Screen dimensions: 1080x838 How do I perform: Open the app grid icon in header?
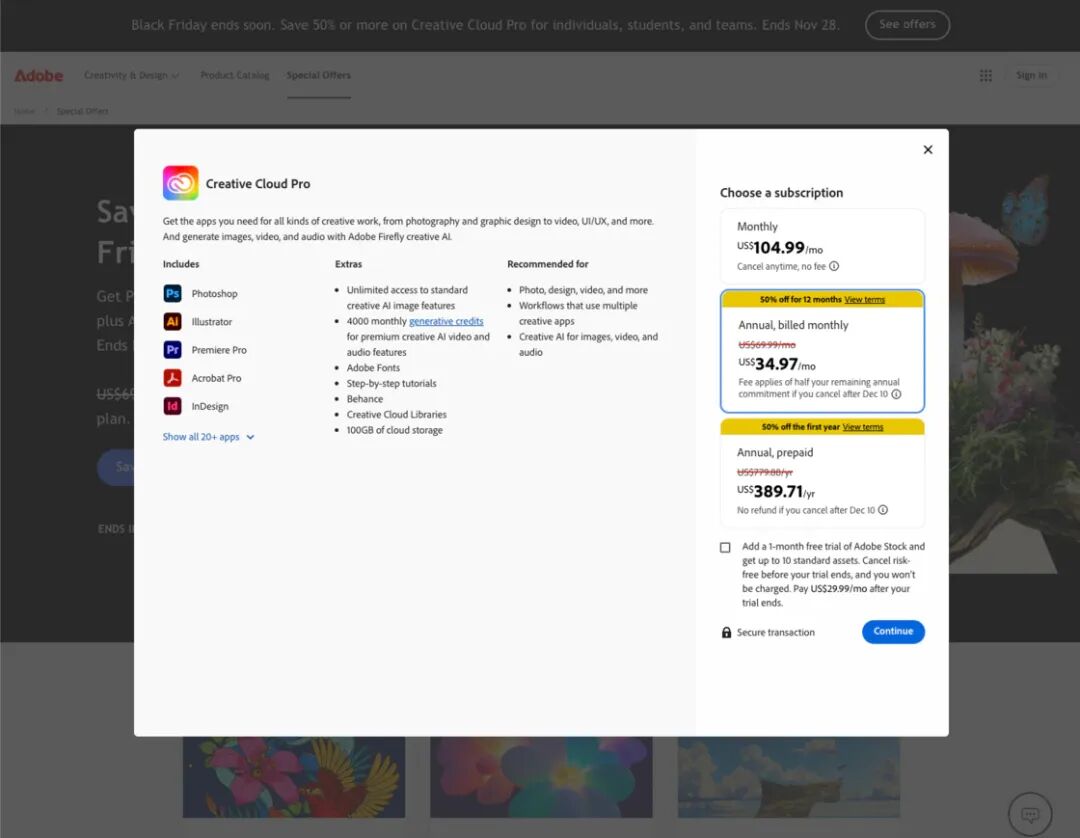(x=986, y=76)
